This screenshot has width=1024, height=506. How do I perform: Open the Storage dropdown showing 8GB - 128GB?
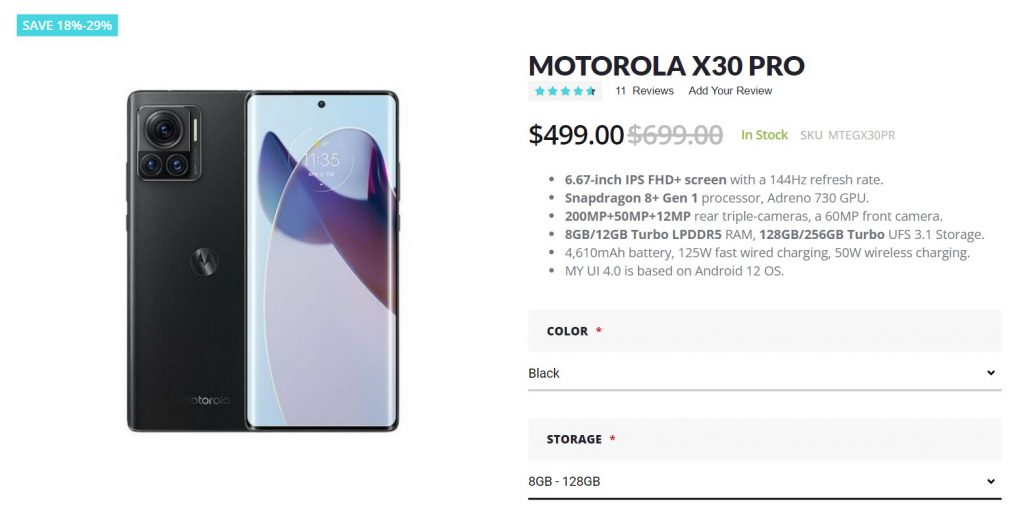763,481
